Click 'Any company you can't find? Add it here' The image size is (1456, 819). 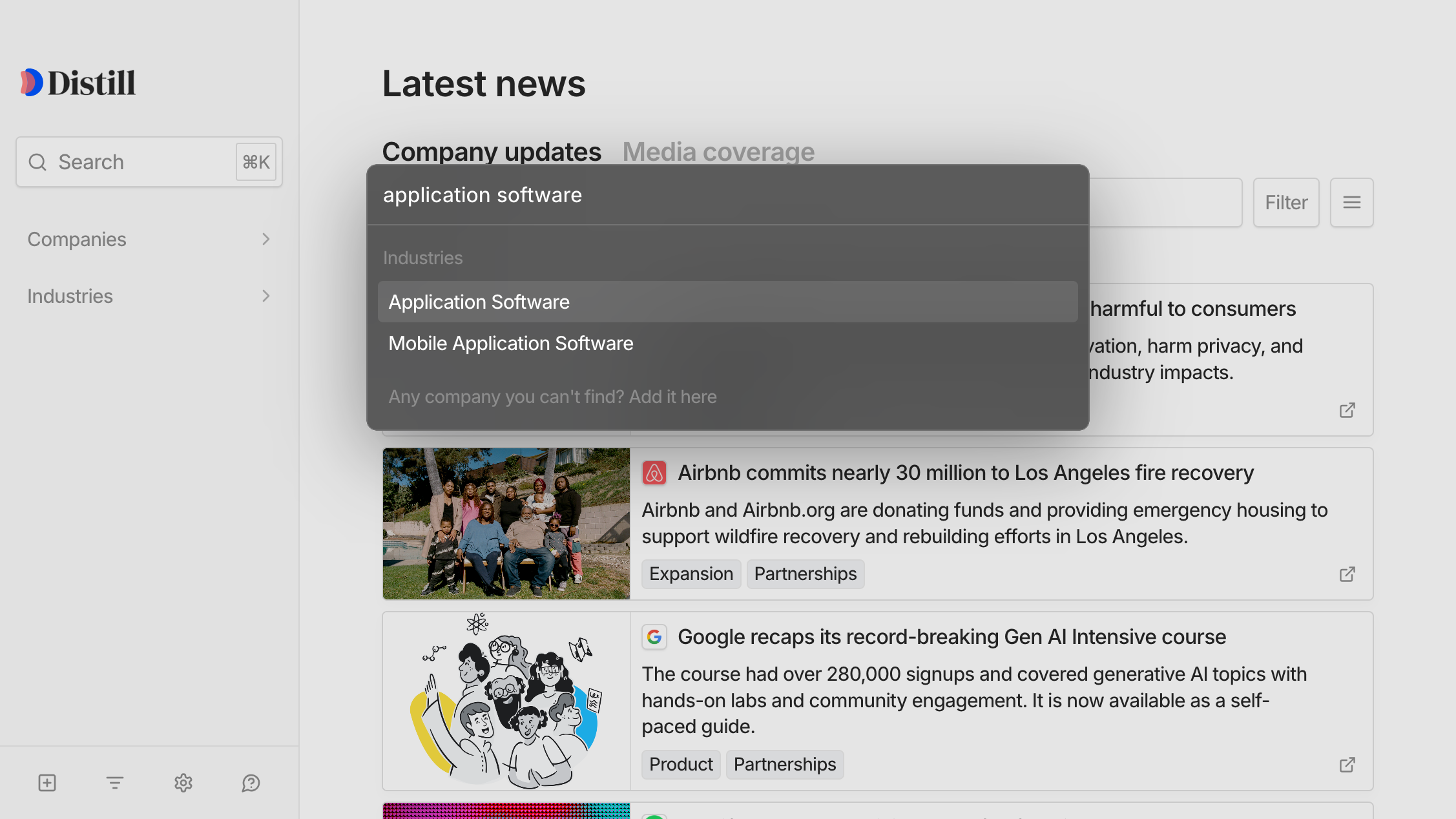click(x=552, y=397)
